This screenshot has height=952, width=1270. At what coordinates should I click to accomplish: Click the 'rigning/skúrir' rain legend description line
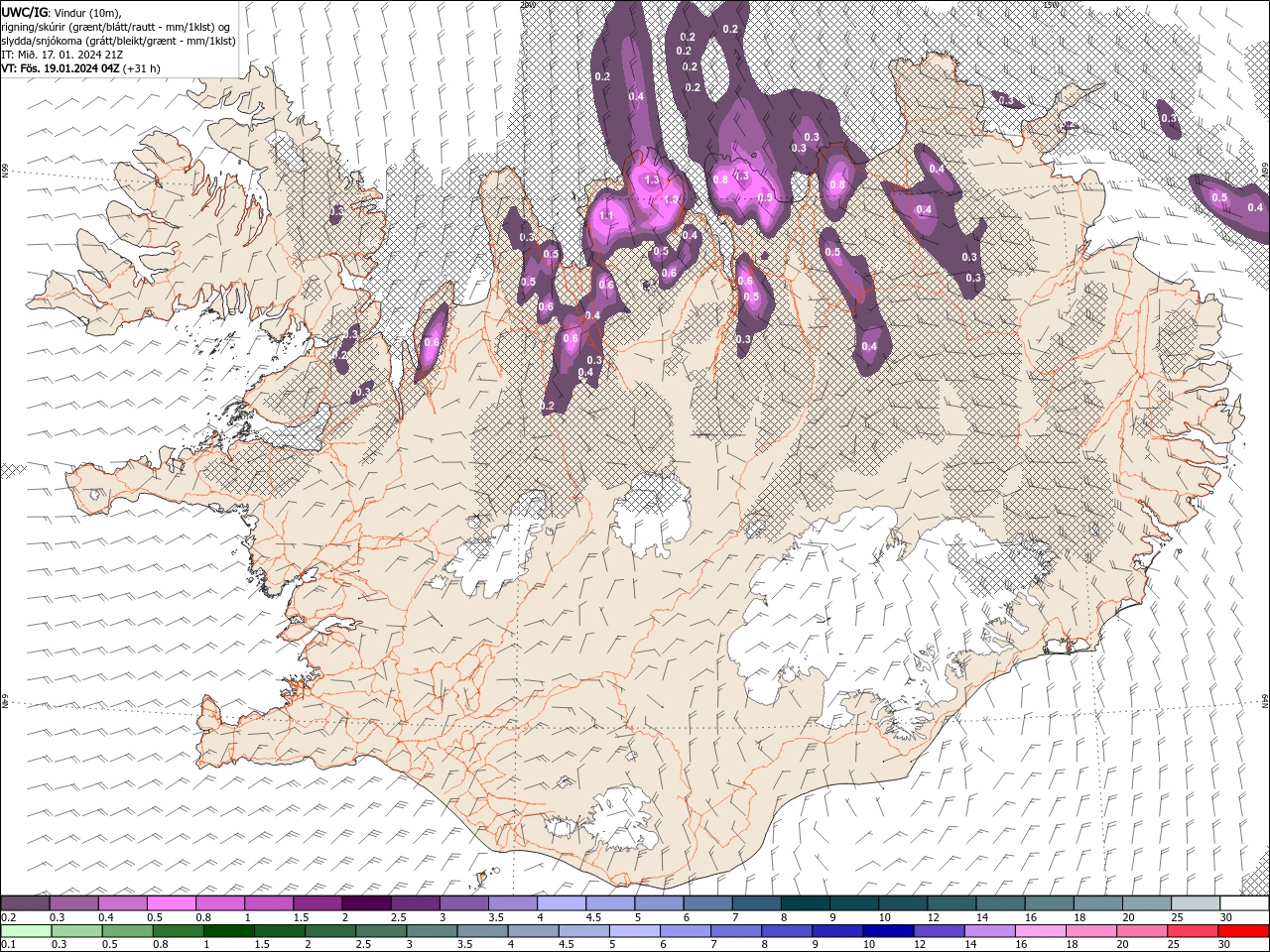117,26
